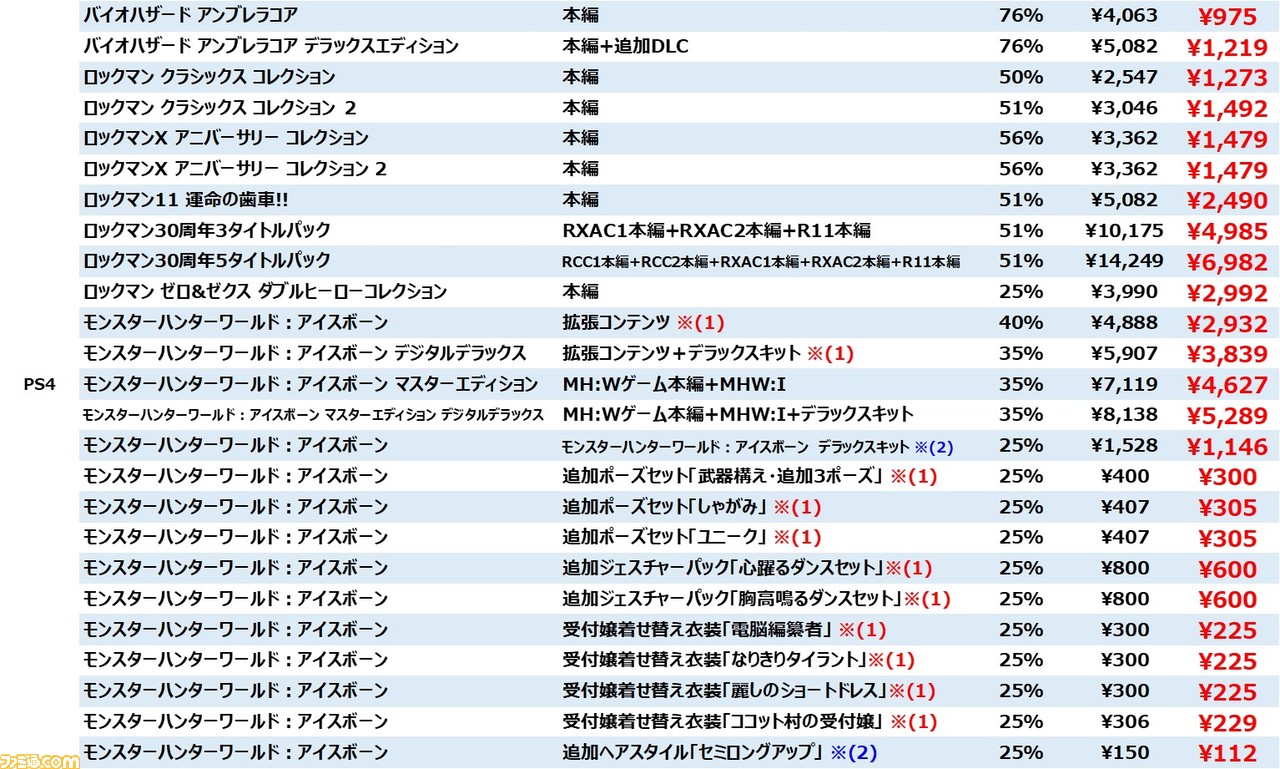
Task: Click sale price ¥1,146
Action: click(1225, 447)
